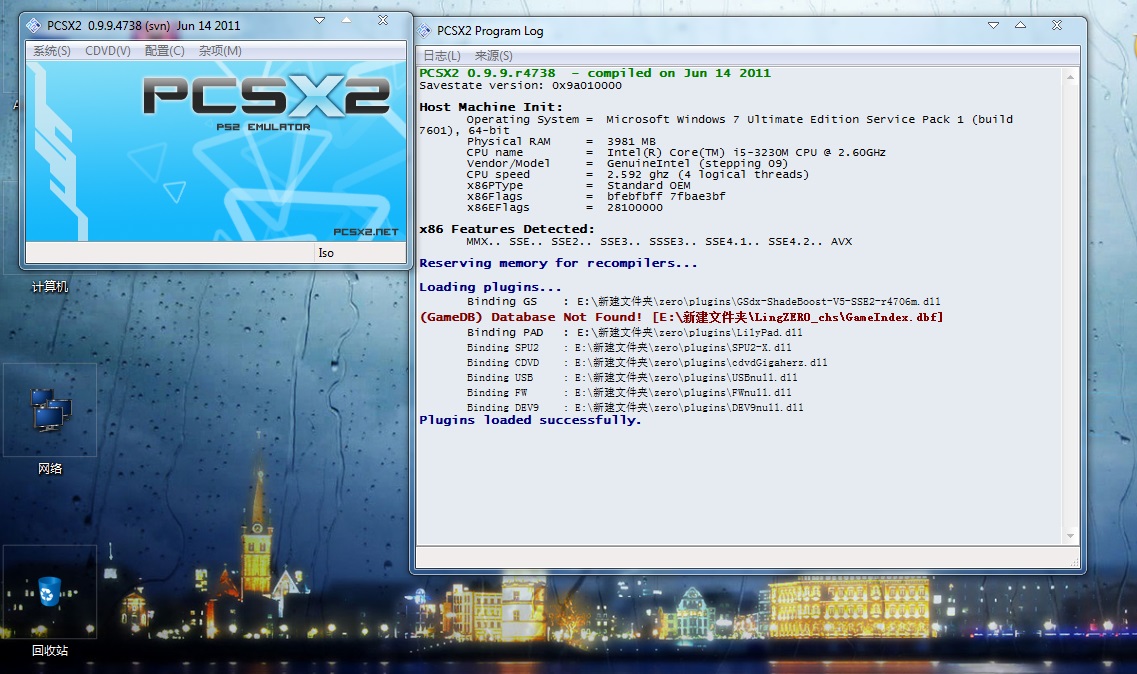Click the 'Loading plugins...' log line
The height and width of the screenshot is (674, 1137).
coord(490,287)
